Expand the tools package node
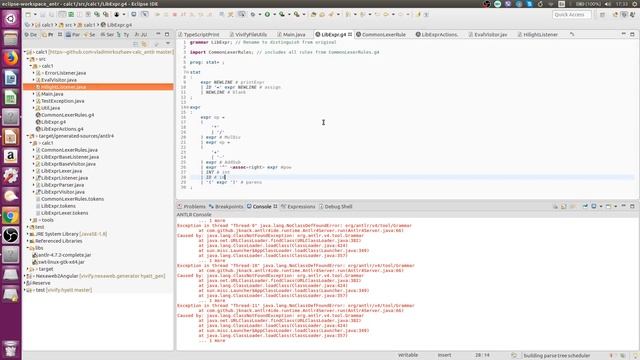 click(31, 220)
